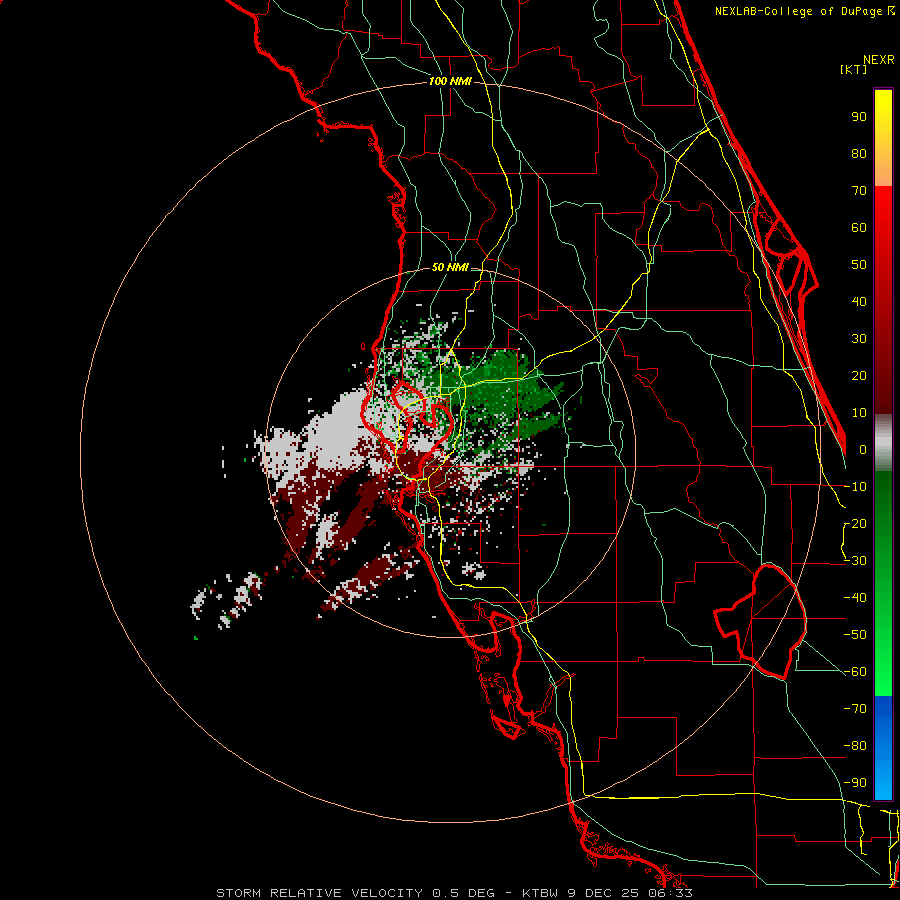Click the -60 knot scale value

point(855,672)
